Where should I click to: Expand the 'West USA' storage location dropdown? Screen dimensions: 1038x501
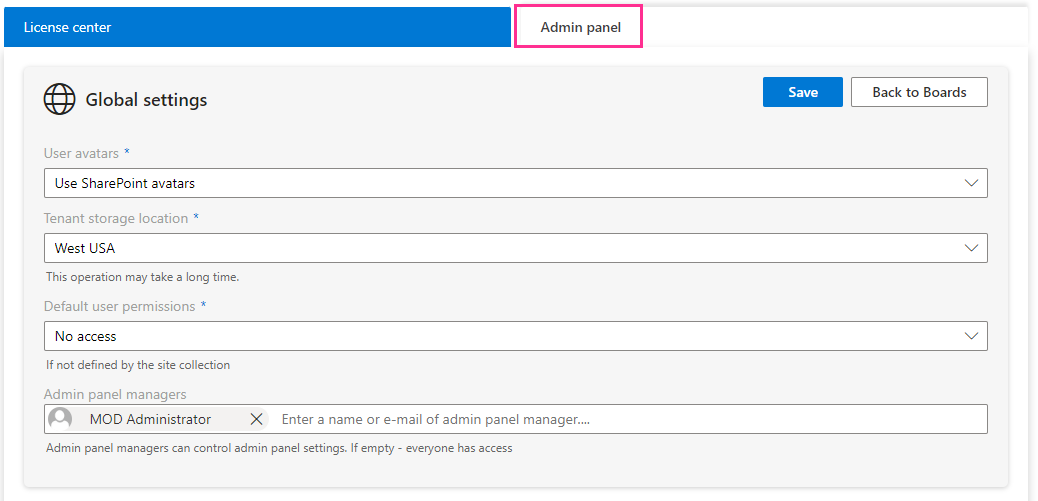500,248
